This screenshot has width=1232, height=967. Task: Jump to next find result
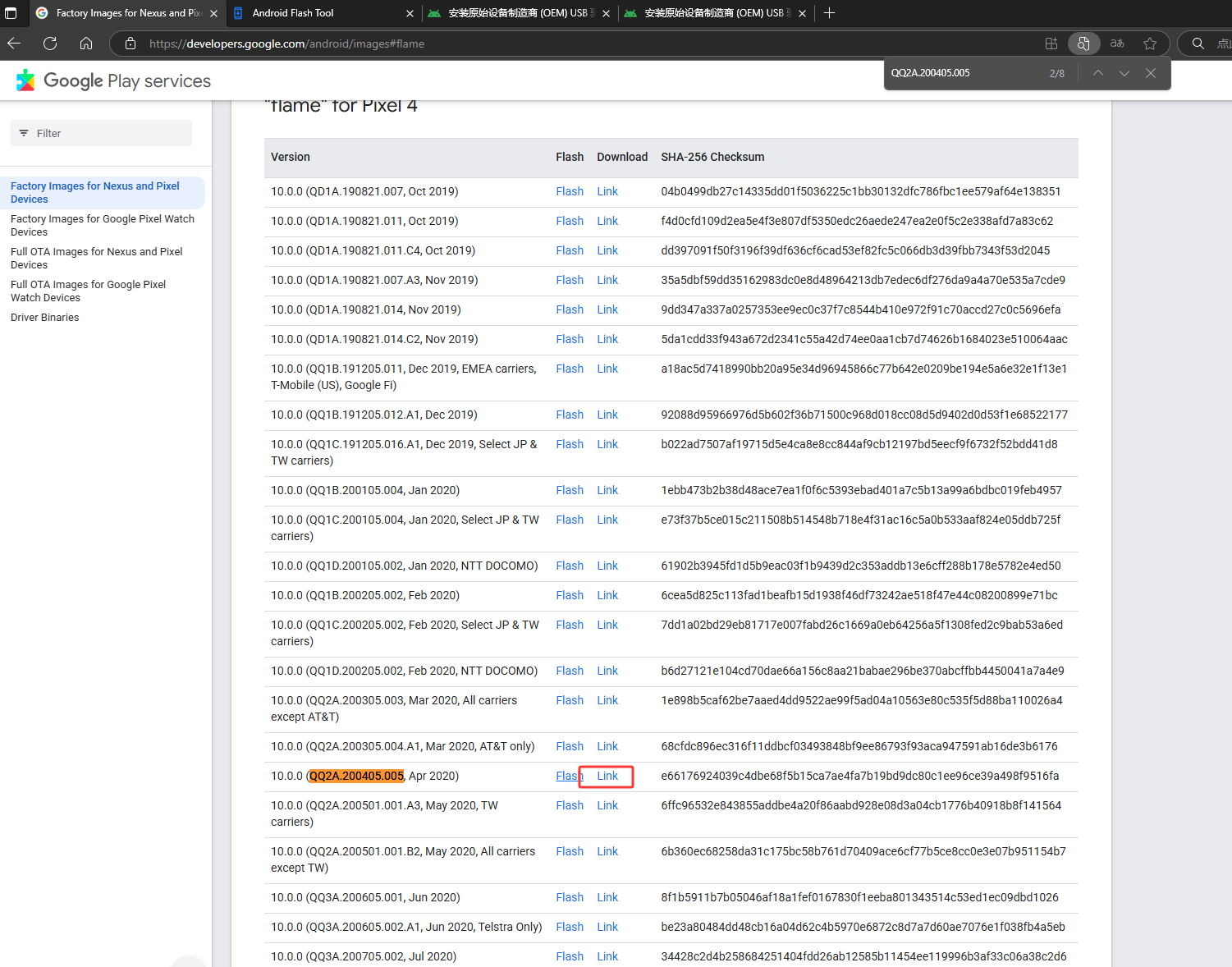[1124, 73]
